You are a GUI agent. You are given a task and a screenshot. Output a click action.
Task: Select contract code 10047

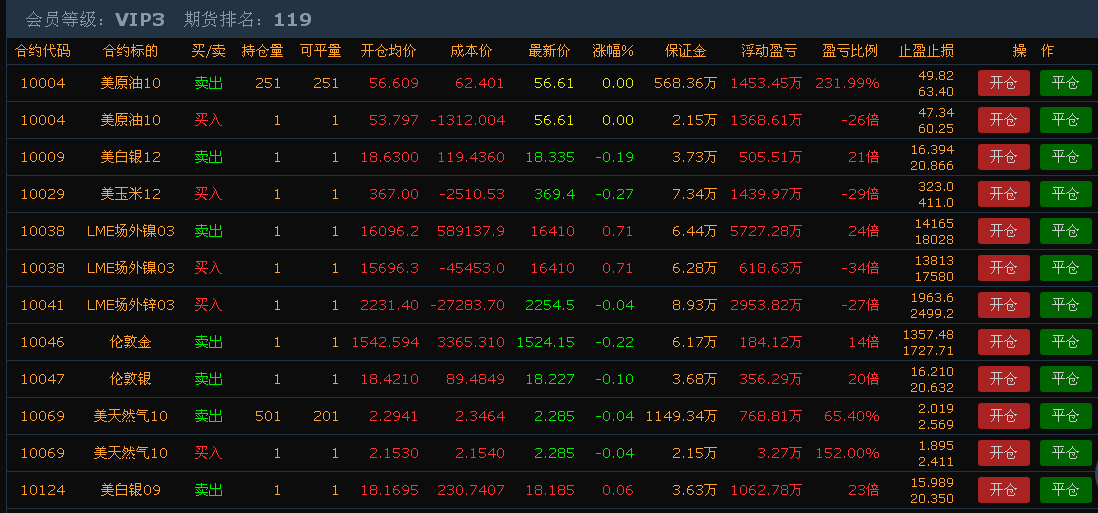click(x=43, y=379)
